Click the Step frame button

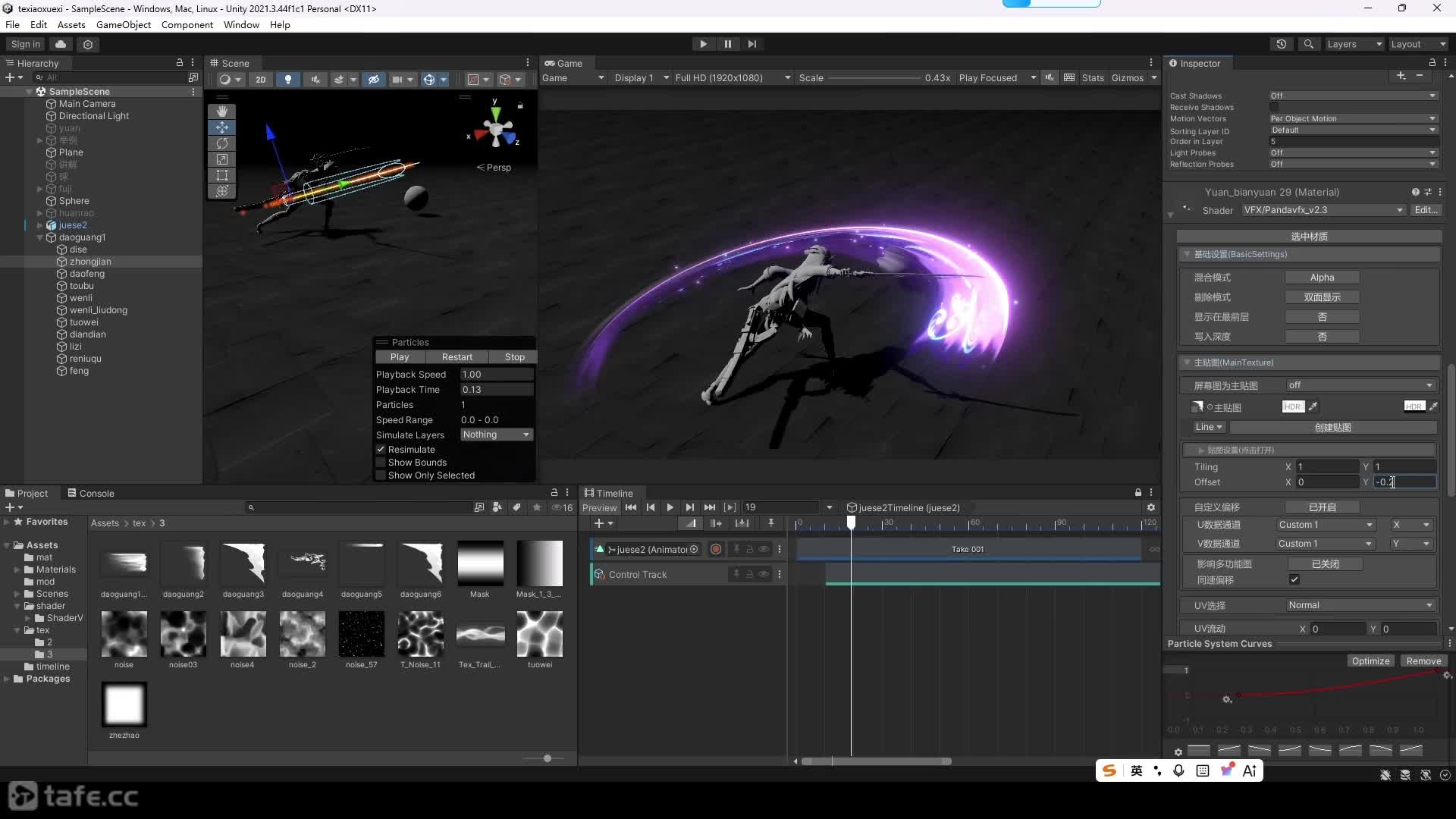pos(752,44)
